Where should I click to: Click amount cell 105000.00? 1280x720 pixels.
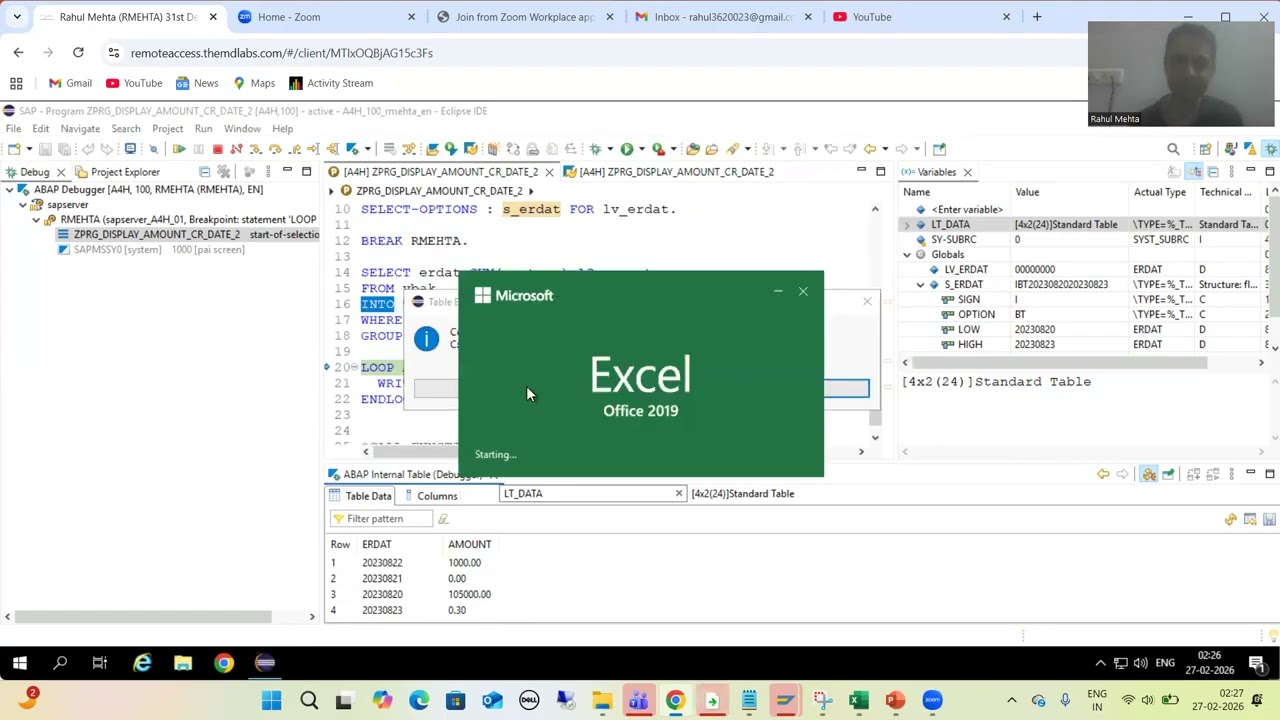tap(469, 594)
